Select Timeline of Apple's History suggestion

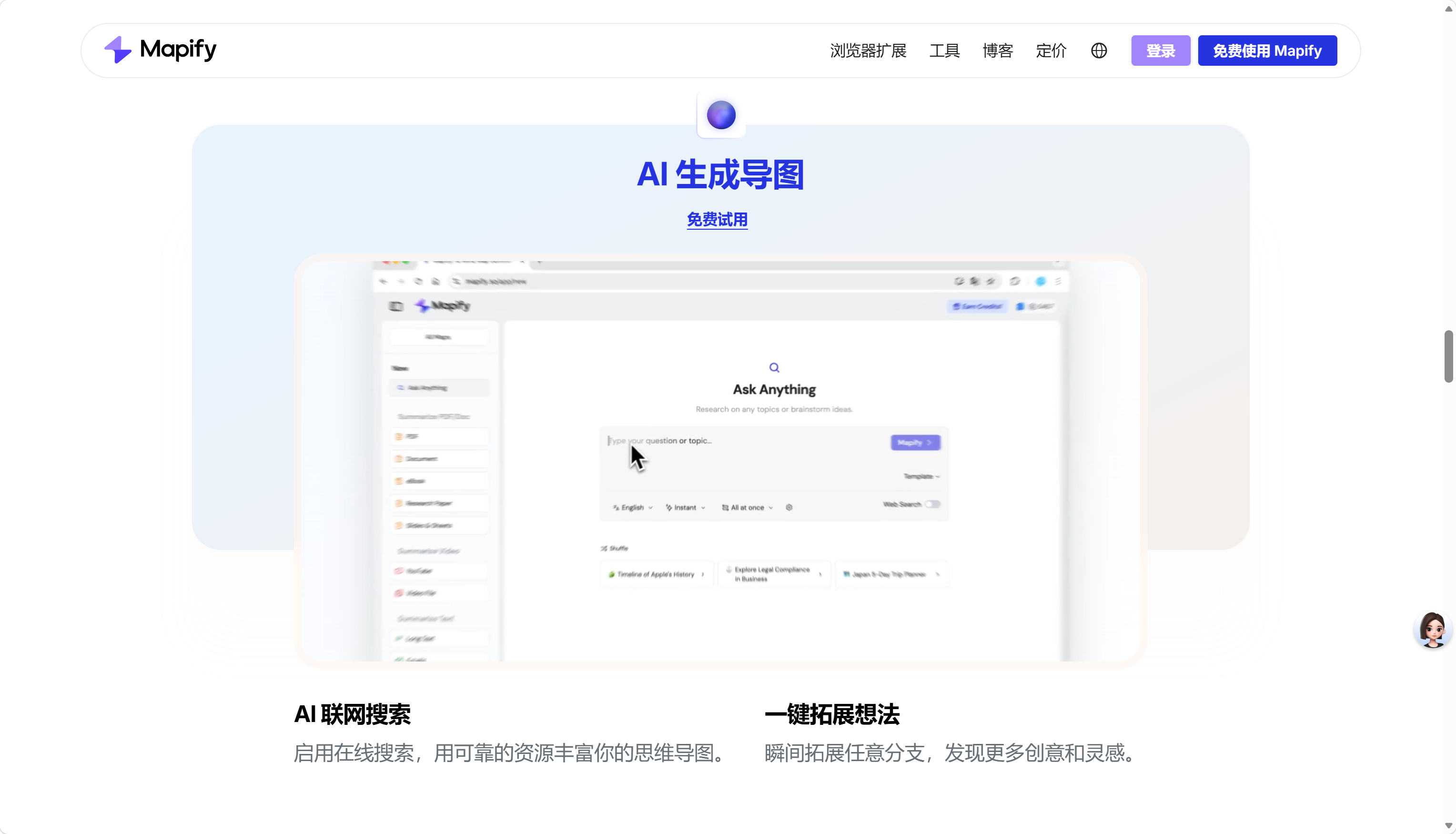[x=656, y=574]
